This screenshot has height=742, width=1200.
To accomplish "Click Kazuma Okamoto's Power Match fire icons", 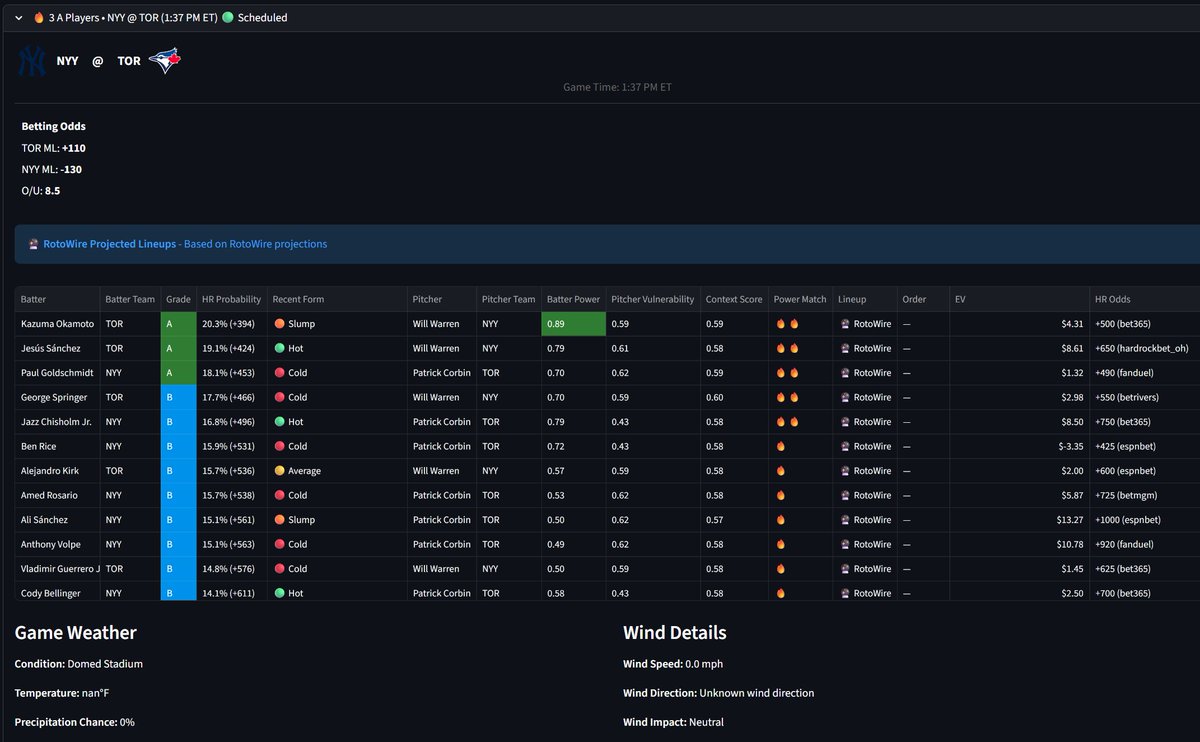I will coord(787,324).
